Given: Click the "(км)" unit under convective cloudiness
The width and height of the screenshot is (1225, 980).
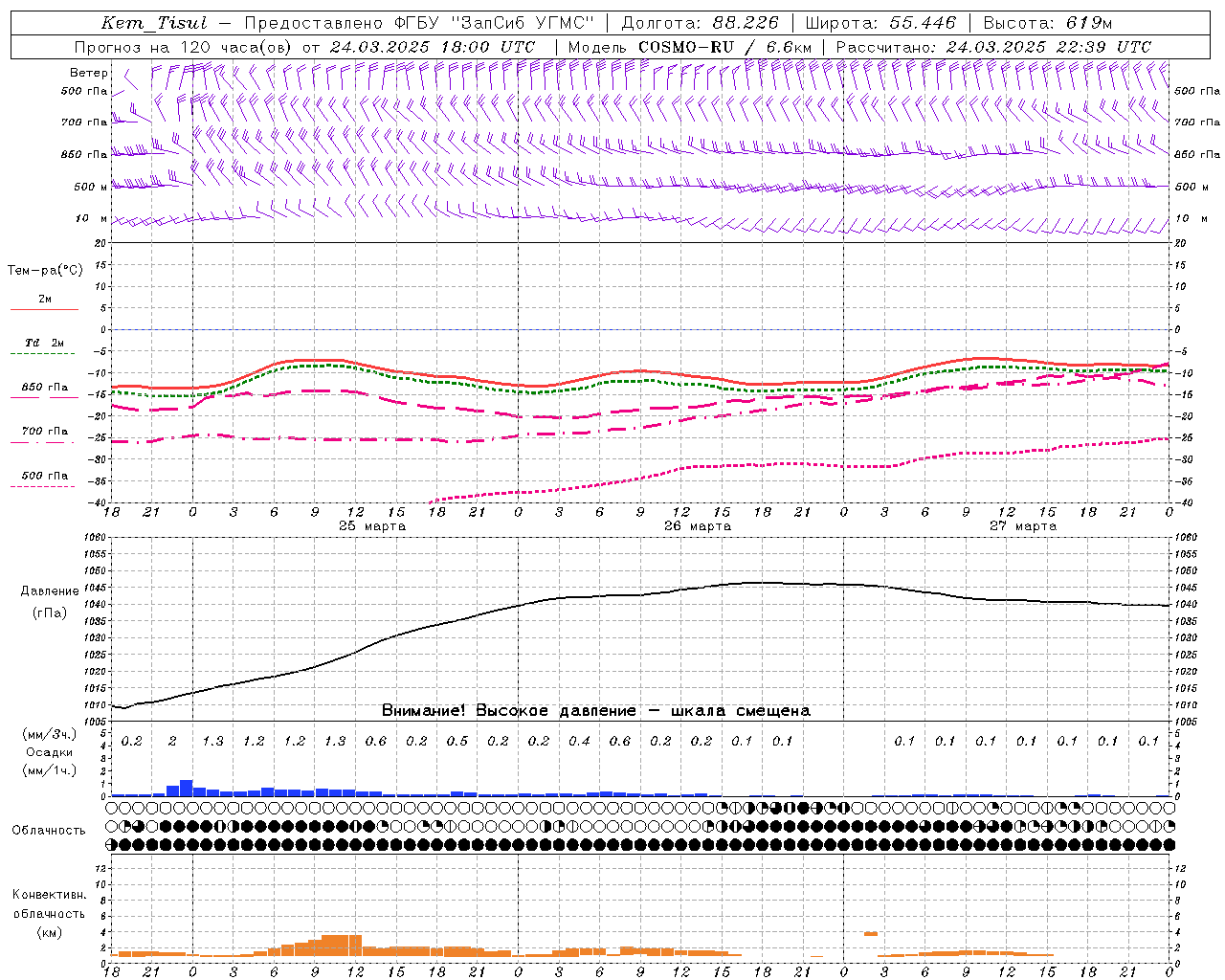Looking at the screenshot, I should pos(51,932).
